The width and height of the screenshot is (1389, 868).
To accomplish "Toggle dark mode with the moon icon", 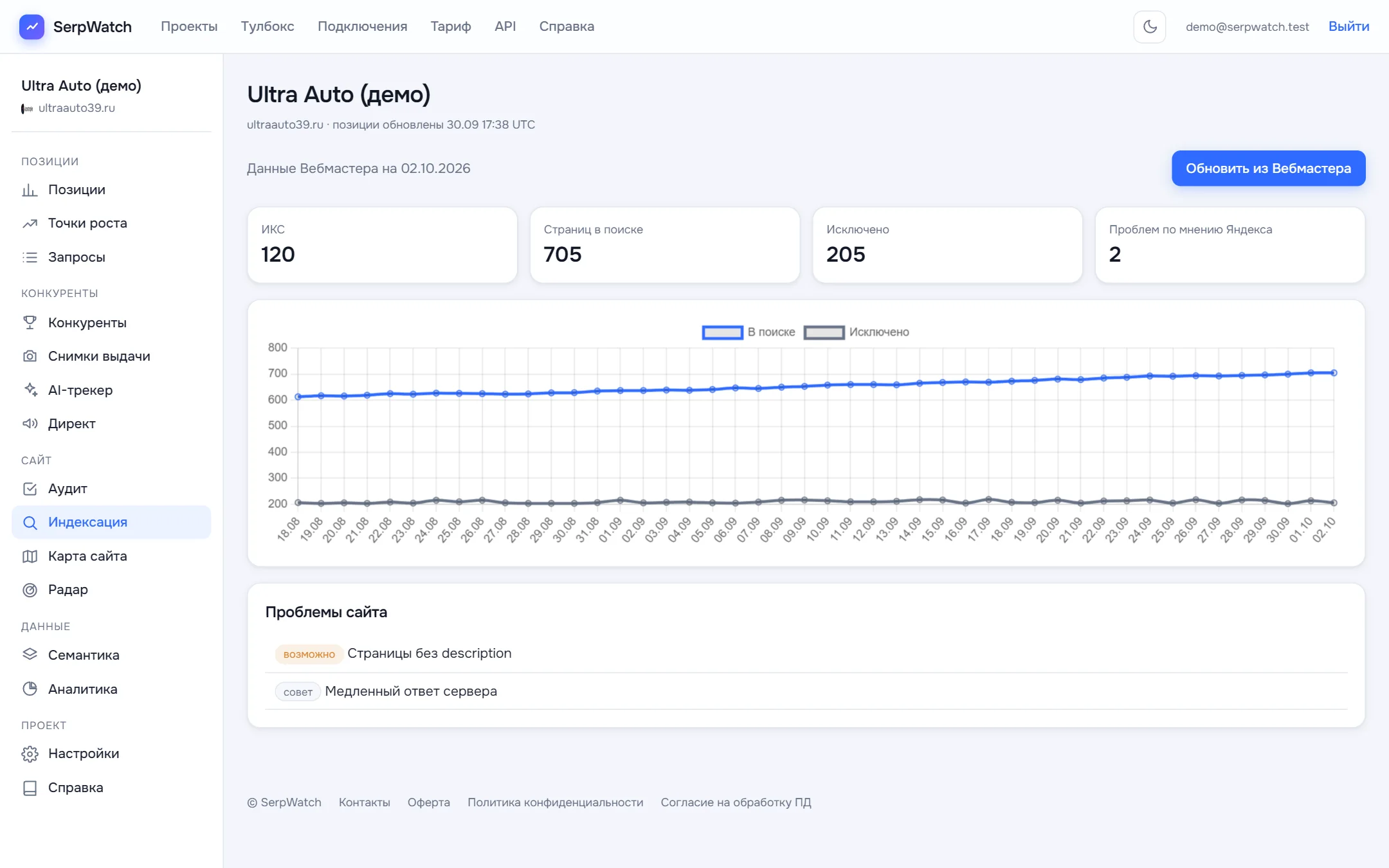I will 1150,27.
